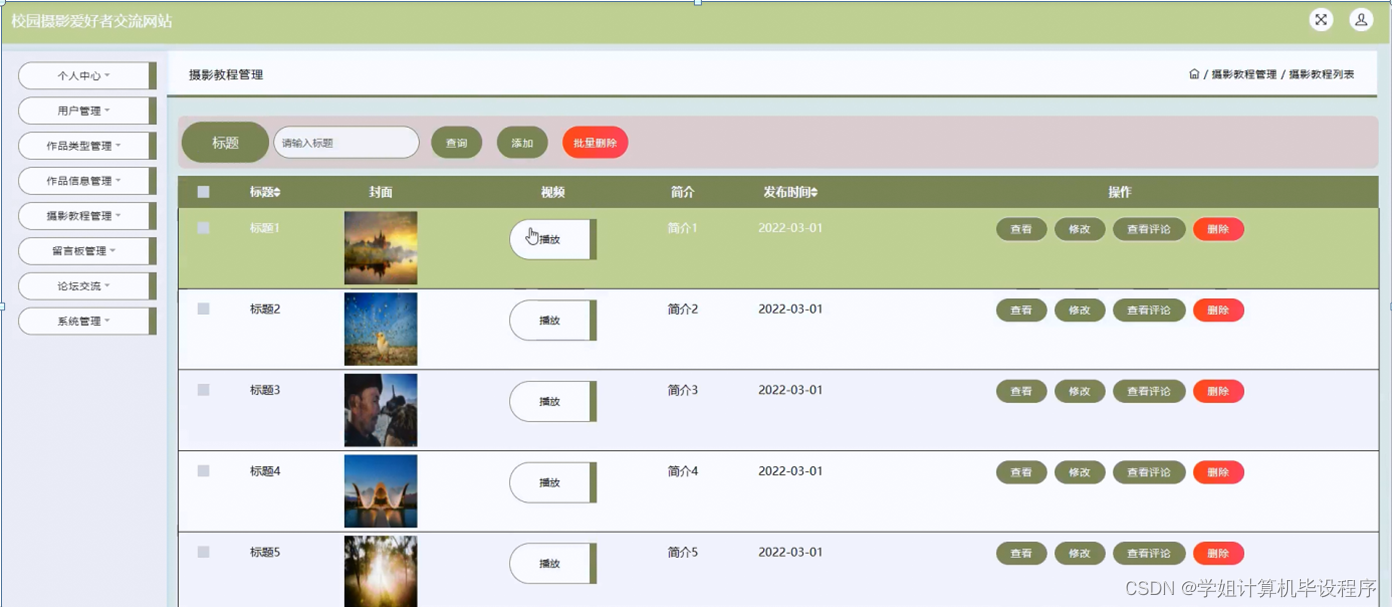Play the video for 标题5 row
The width and height of the screenshot is (1392, 607).
click(x=552, y=563)
